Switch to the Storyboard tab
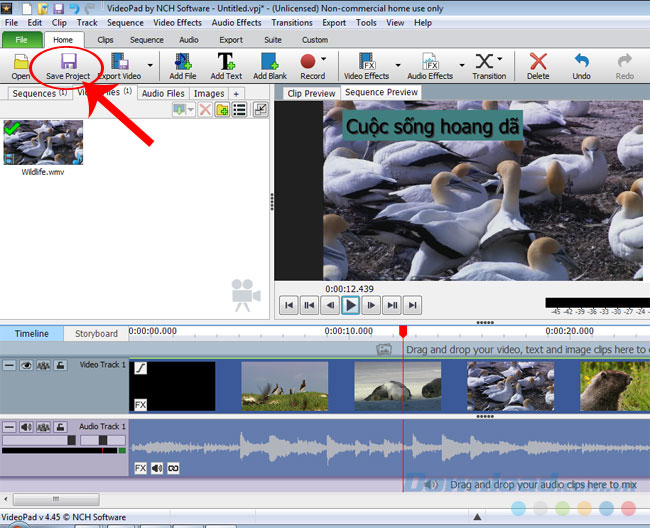Viewport: 650px width, 528px height. [x=96, y=333]
